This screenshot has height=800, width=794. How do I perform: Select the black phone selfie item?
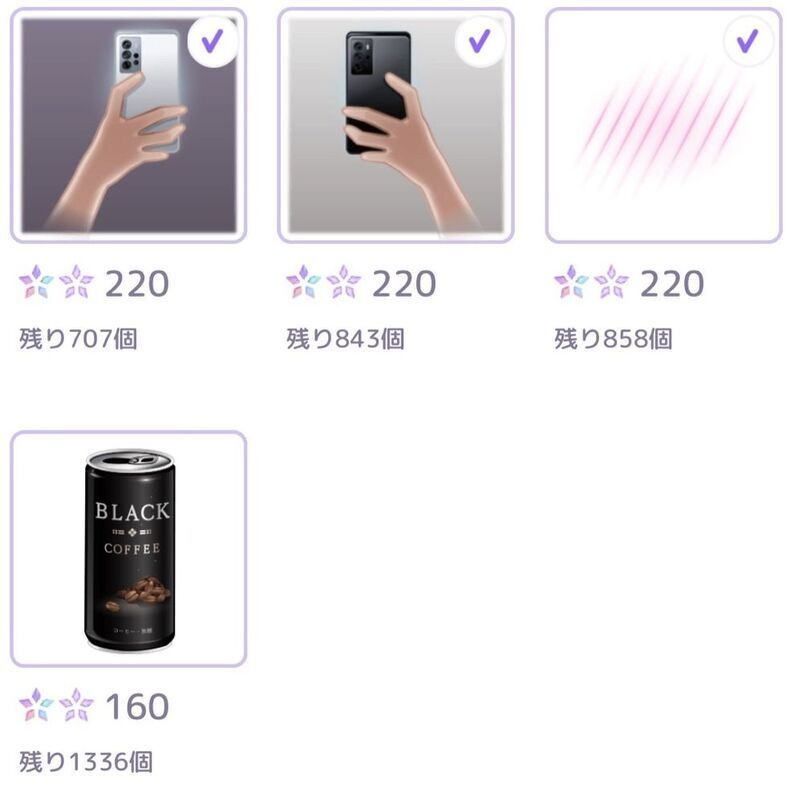[395, 126]
